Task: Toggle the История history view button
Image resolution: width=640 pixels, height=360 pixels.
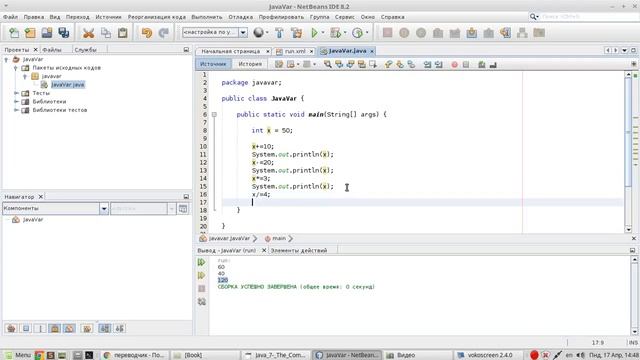Action: (250, 64)
